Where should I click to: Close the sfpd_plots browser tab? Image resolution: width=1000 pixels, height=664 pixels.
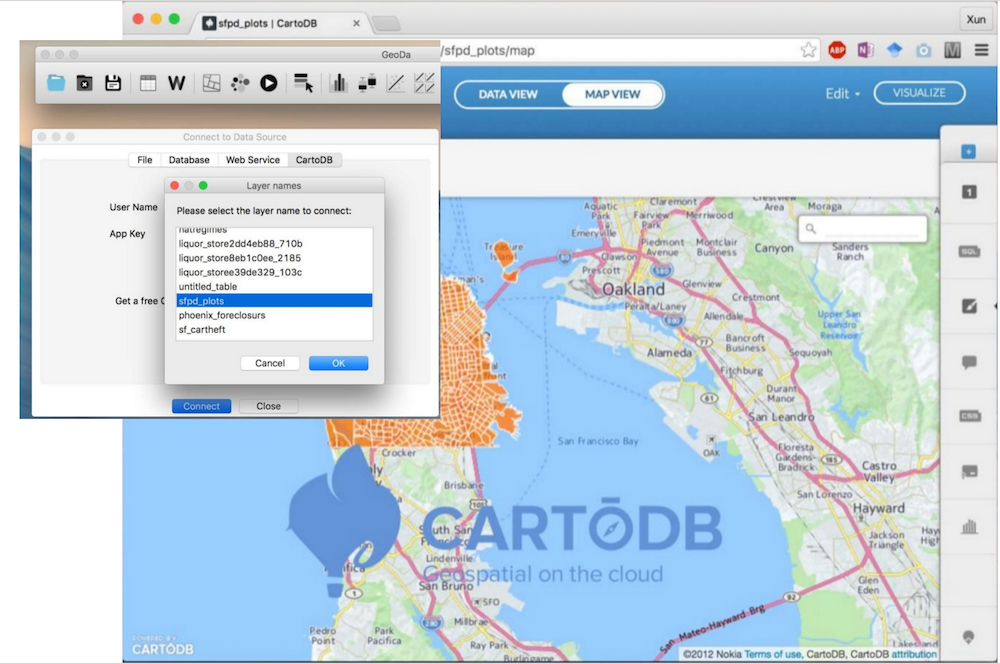(x=356, y=24)
